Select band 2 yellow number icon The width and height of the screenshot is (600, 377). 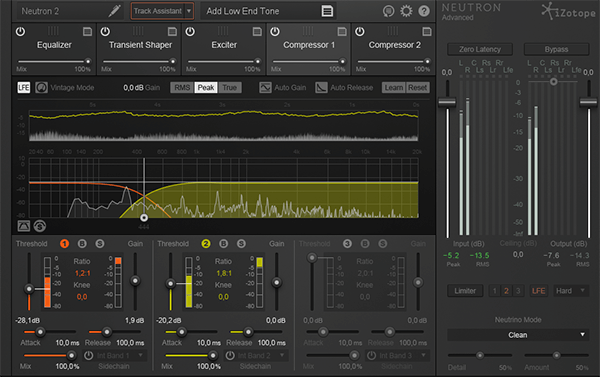[206, 244]
